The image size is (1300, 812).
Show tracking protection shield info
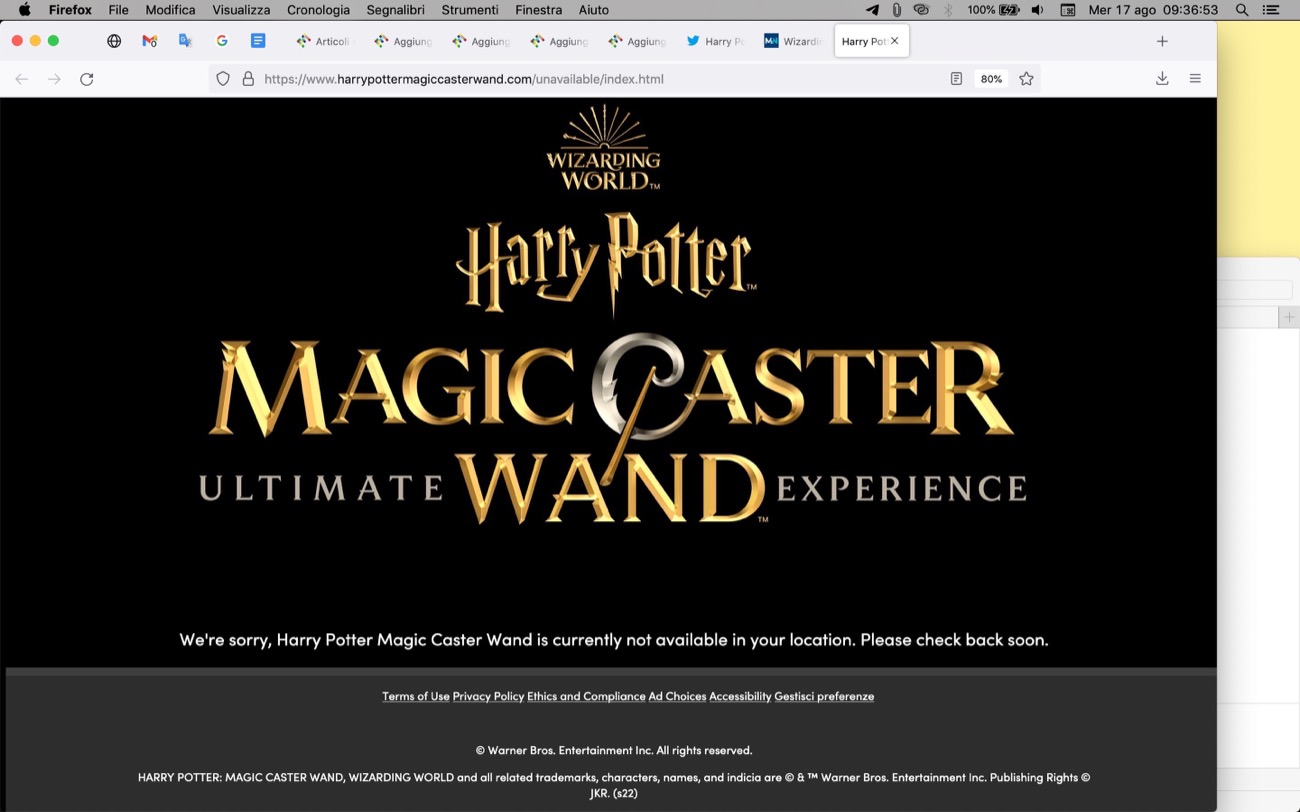[x=223, y=79]
